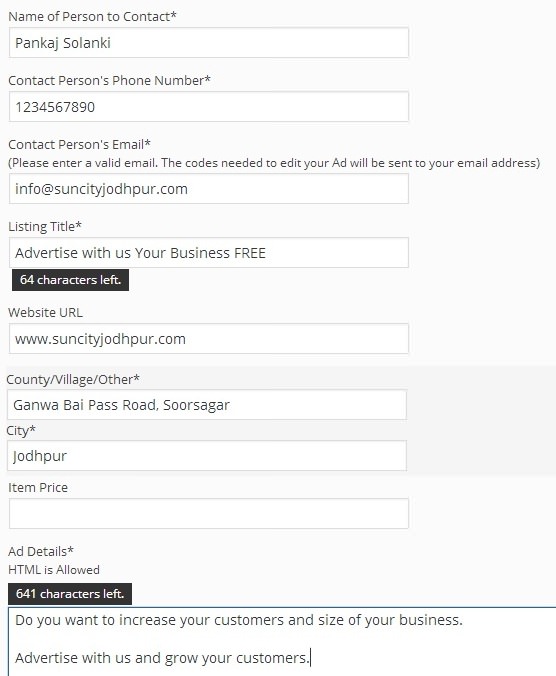Click the 641 characters left counter
This screenshot has width=556, height=676.
(70, 594)
